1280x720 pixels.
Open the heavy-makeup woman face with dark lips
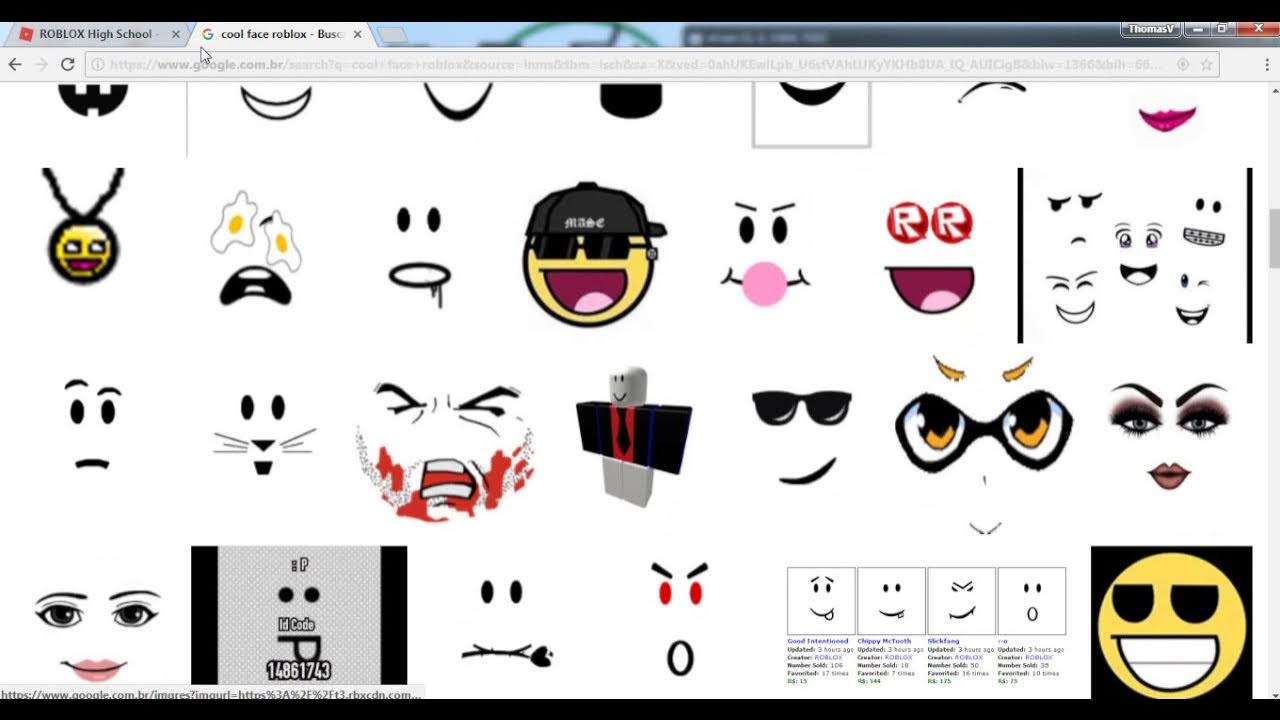click(1168, 436)
